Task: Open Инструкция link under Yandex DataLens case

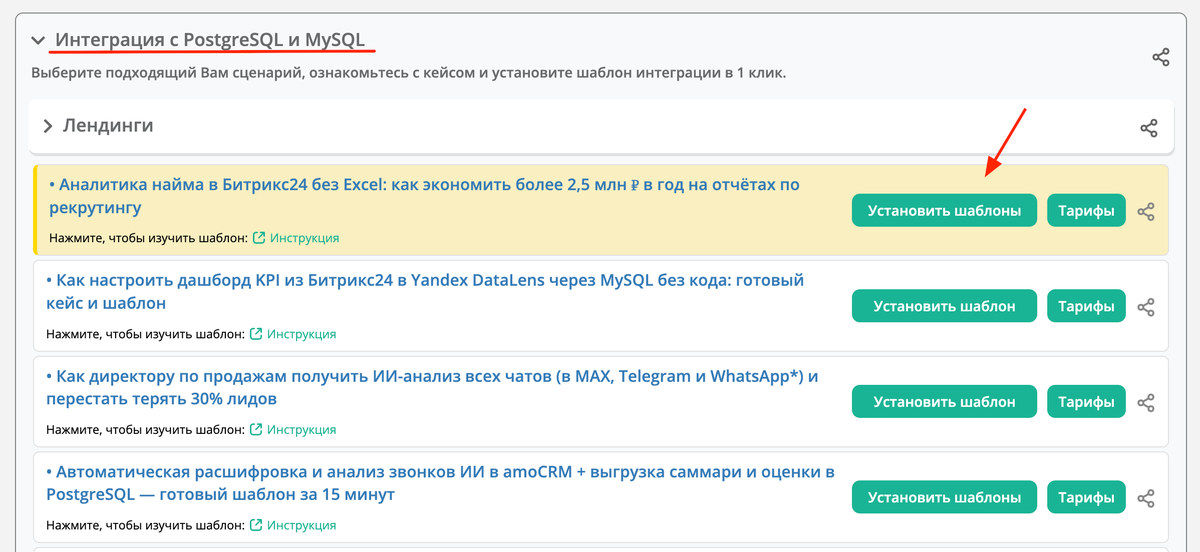Action: (x=301, y=334)
